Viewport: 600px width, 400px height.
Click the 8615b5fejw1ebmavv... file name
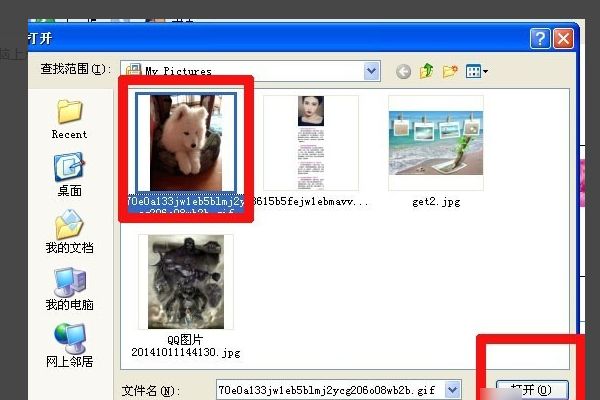tap(311, 202)
